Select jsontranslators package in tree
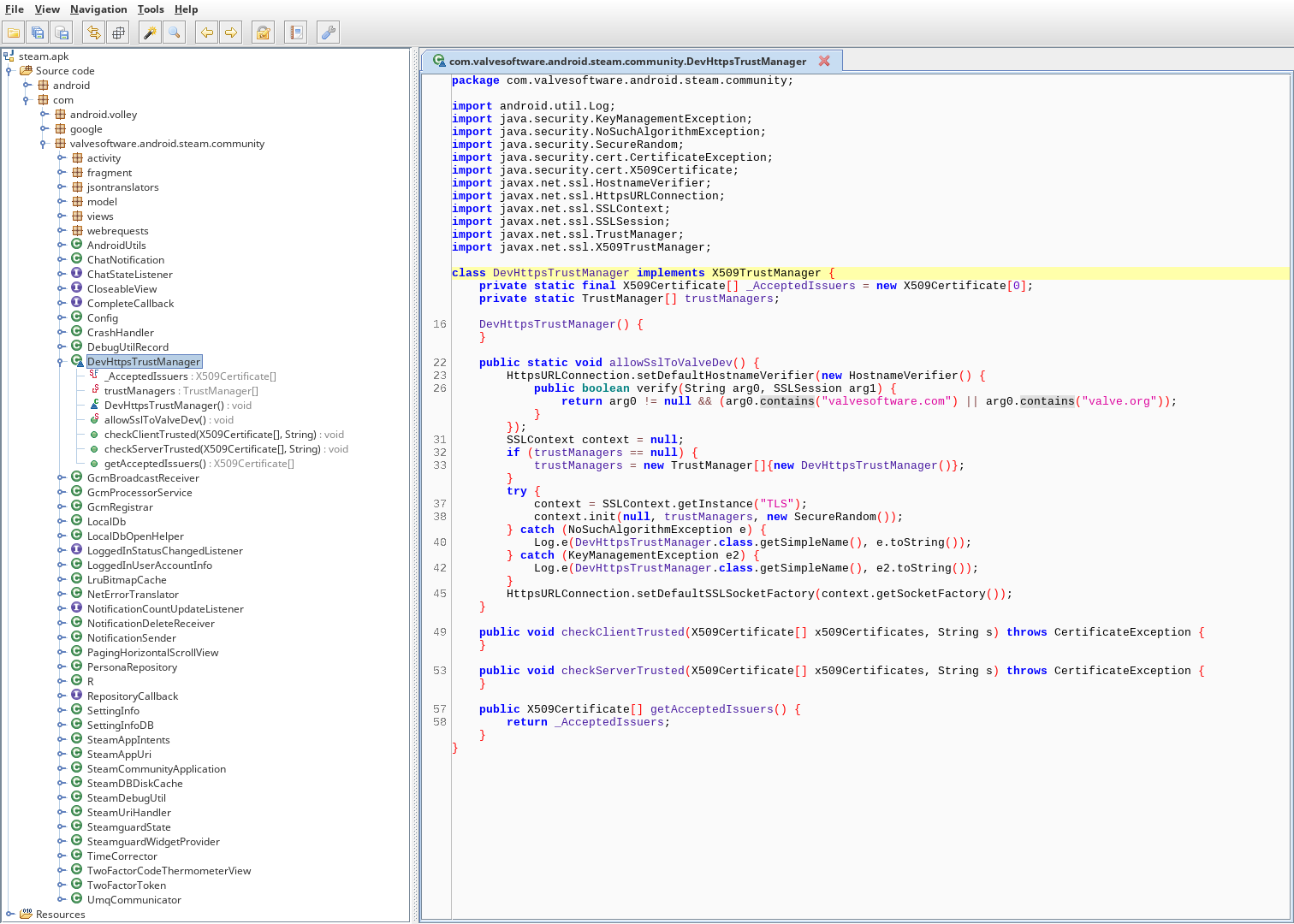 point(122,187)
